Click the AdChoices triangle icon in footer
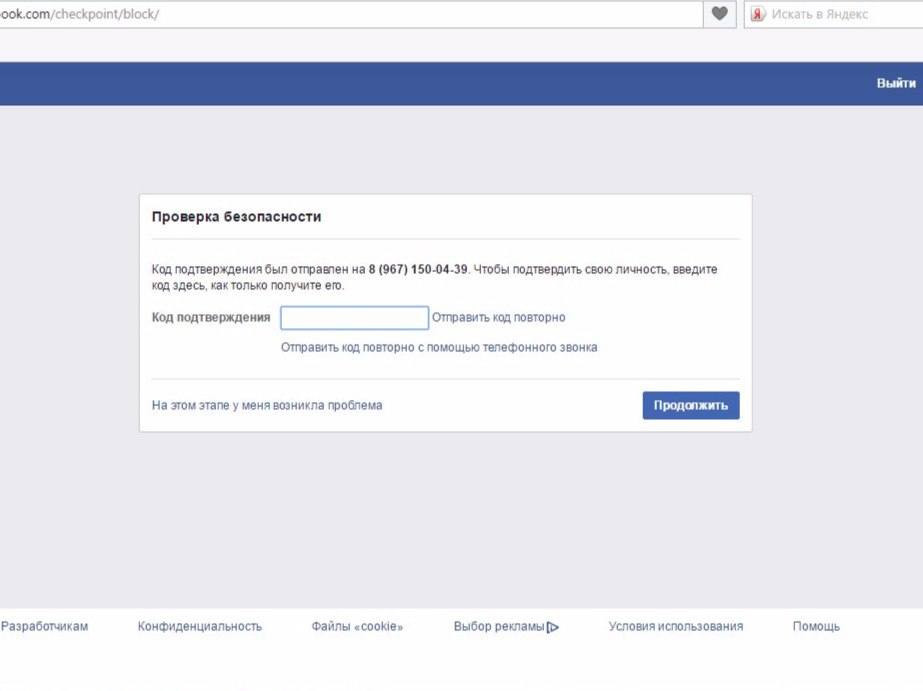Image resolution: width=923 pixels, height=691 pixels. coord(553,628)
